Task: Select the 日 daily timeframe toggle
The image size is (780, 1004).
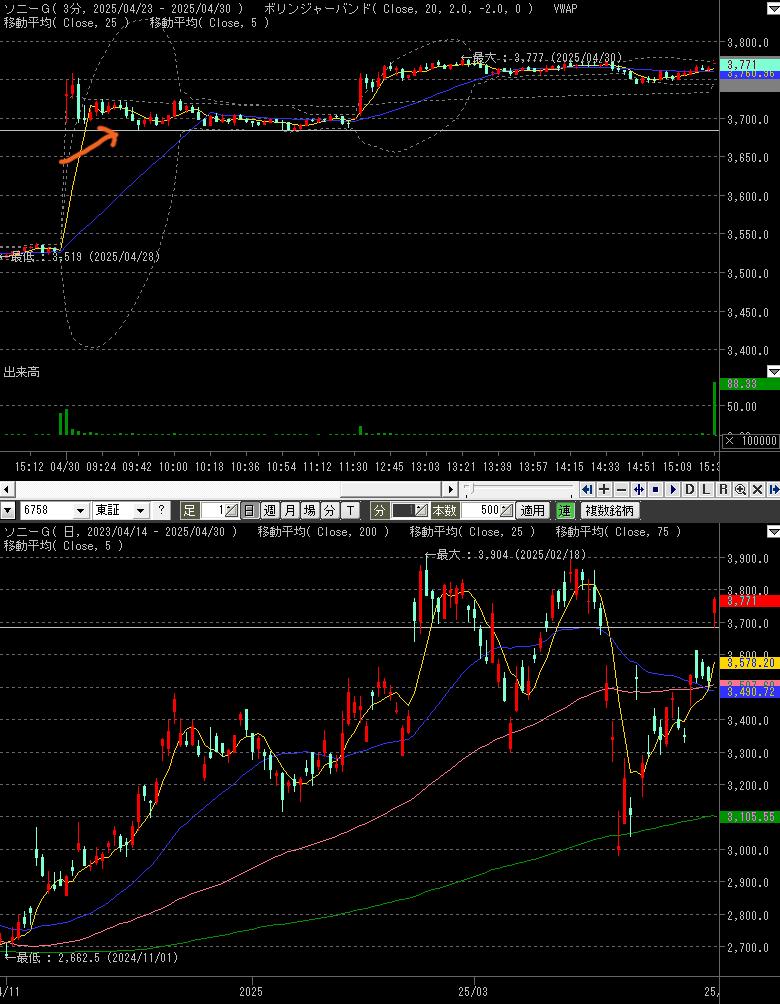Action: click(x=250, y=510)
